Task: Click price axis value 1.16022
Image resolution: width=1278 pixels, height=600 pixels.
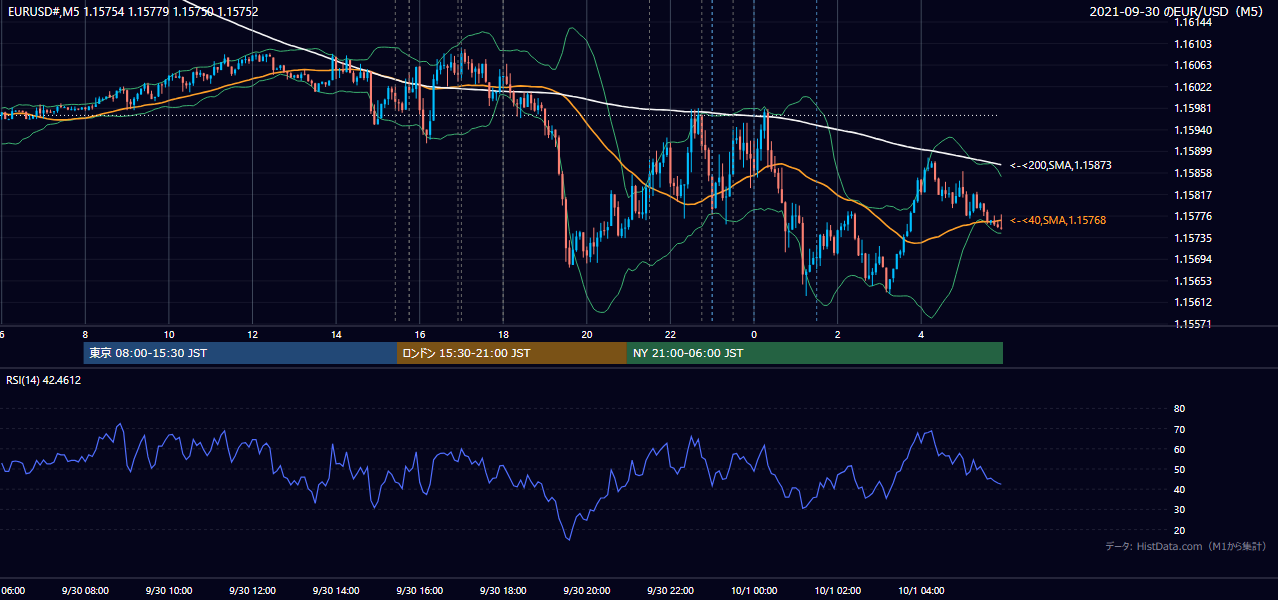Action: point(1193,87)
